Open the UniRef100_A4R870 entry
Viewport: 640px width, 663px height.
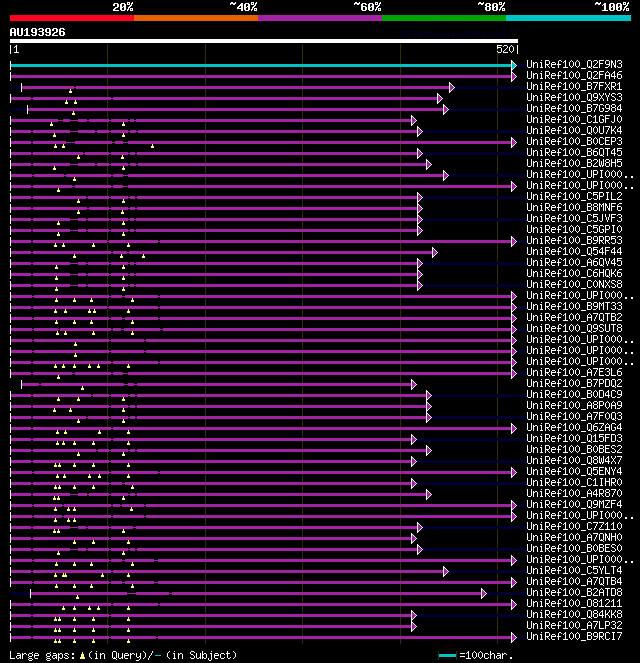tap(574, 493)
